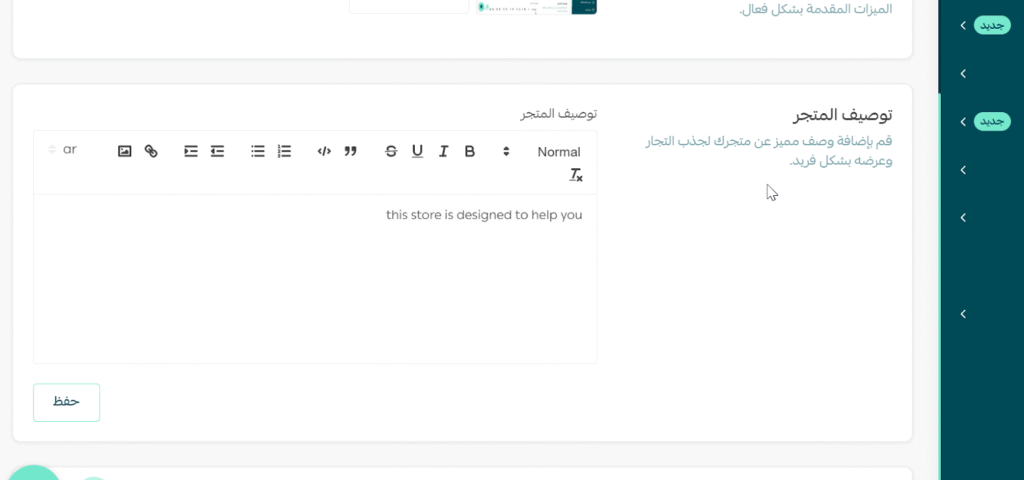Click inside the store description text area
1024x480 pixels.
[x=315, y=280]
